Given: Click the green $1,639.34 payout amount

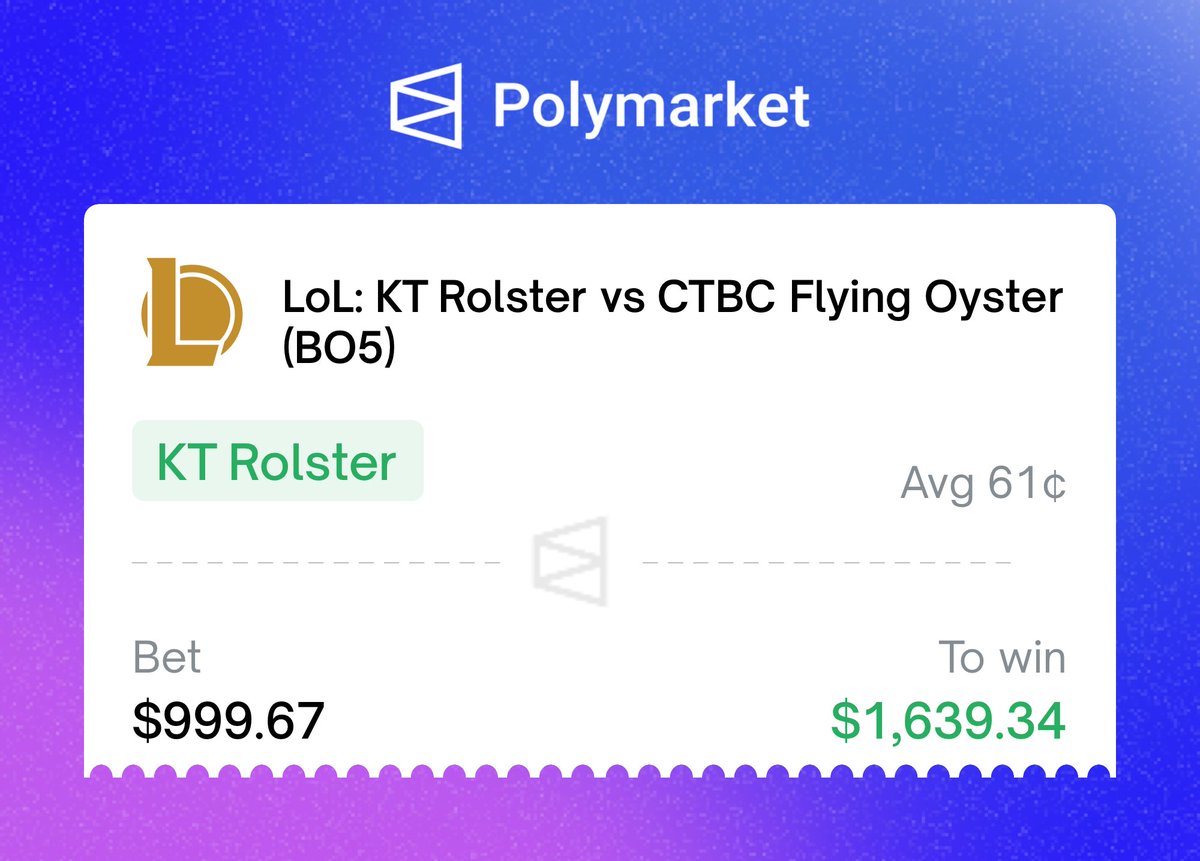Looking at the screenshot, I should tap(948, 720).
